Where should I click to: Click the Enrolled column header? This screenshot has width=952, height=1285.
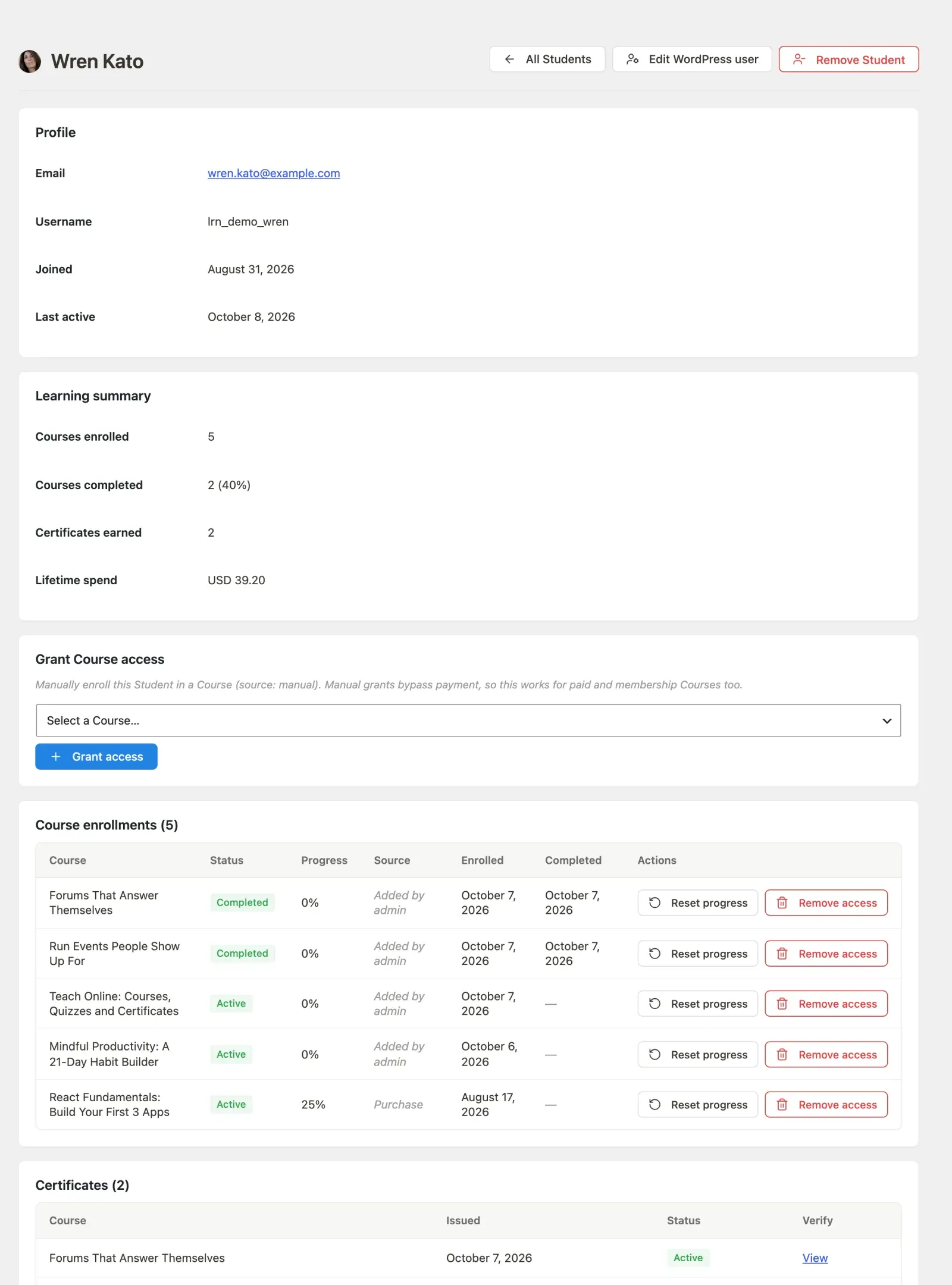[482, 860]
